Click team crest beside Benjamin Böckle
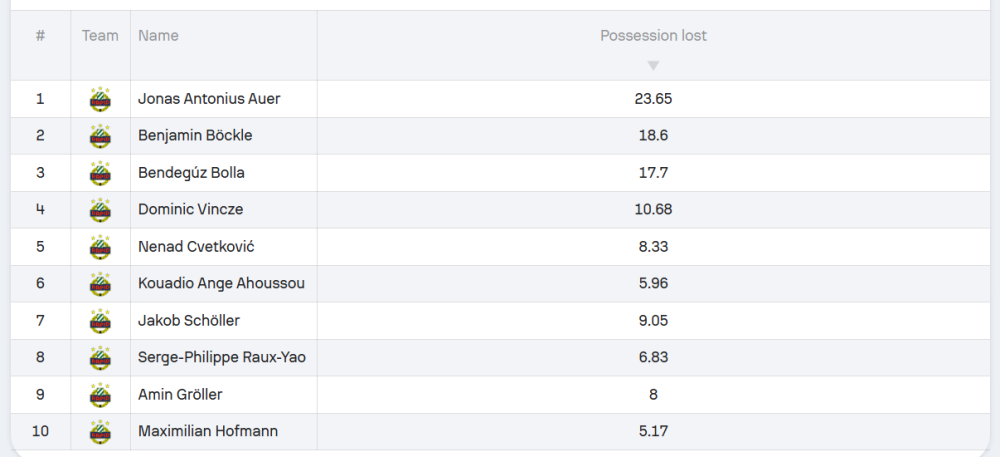The image size is (1000, 457). coord(100,136)
